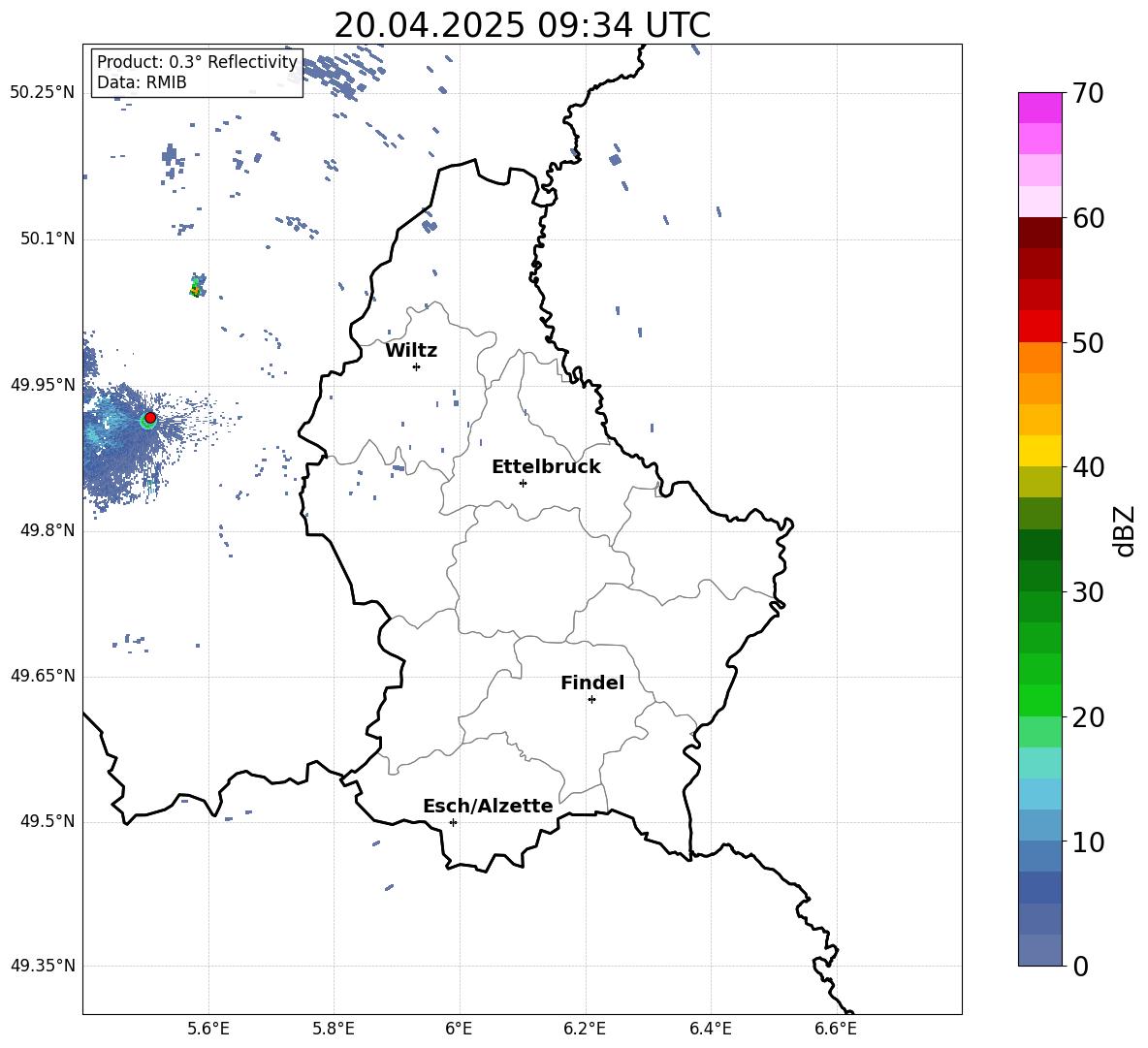This screenshot has width=1148, height=1048.
Task: Click the 40 tick on the colorbar
Action: pyautogui.click(x=1089, y=467)
